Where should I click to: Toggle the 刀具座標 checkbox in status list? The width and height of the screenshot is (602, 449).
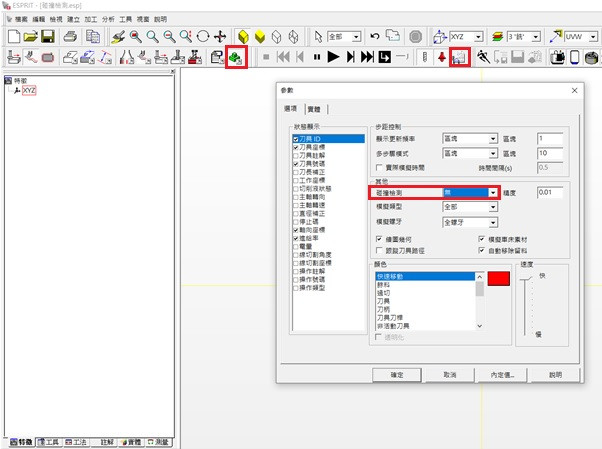point(296,147)
